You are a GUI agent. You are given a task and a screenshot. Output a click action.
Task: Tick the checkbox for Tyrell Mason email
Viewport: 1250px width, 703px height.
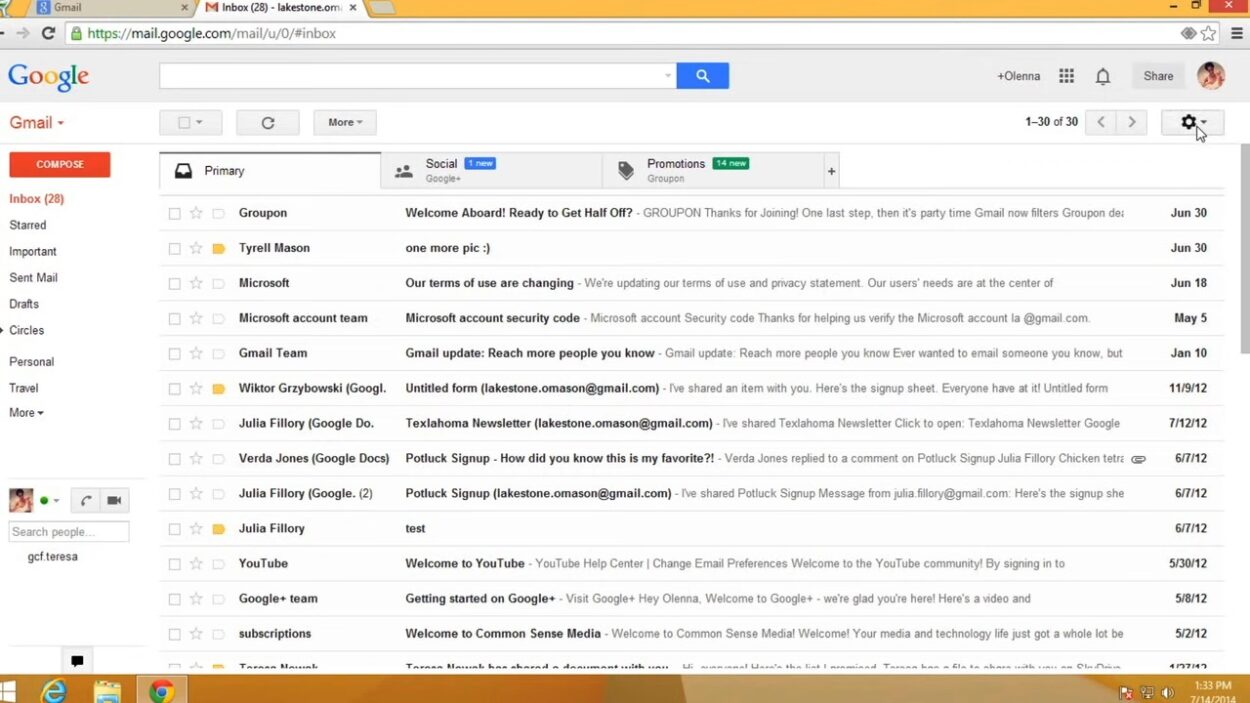[x=174, y=248]
